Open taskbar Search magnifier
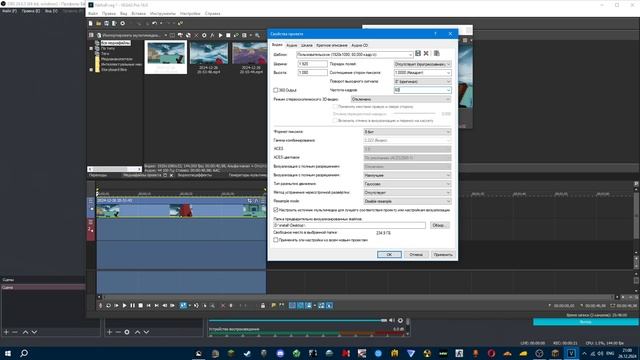 pyautogui.click(x=24, y=353)
